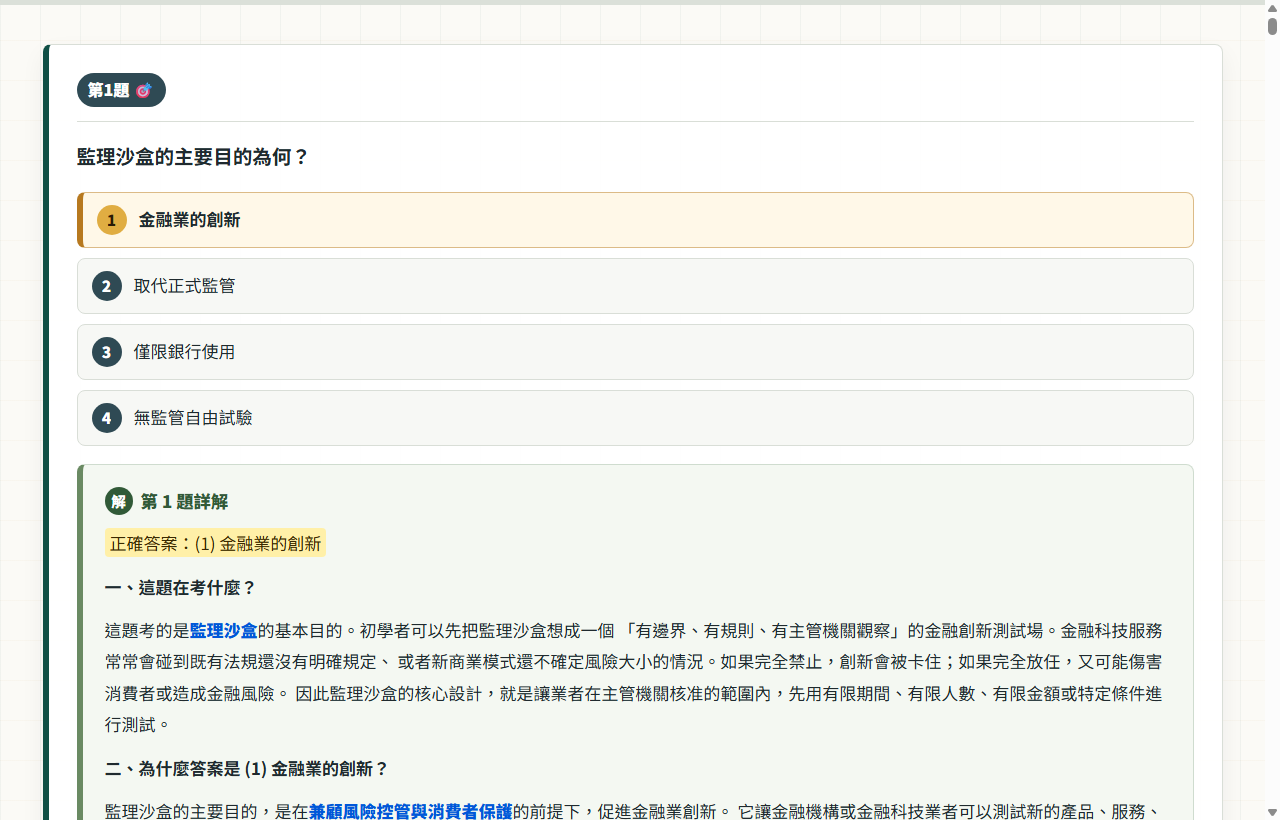Pick answer option 3 僅限銀行使用

(x=635, y=352)
